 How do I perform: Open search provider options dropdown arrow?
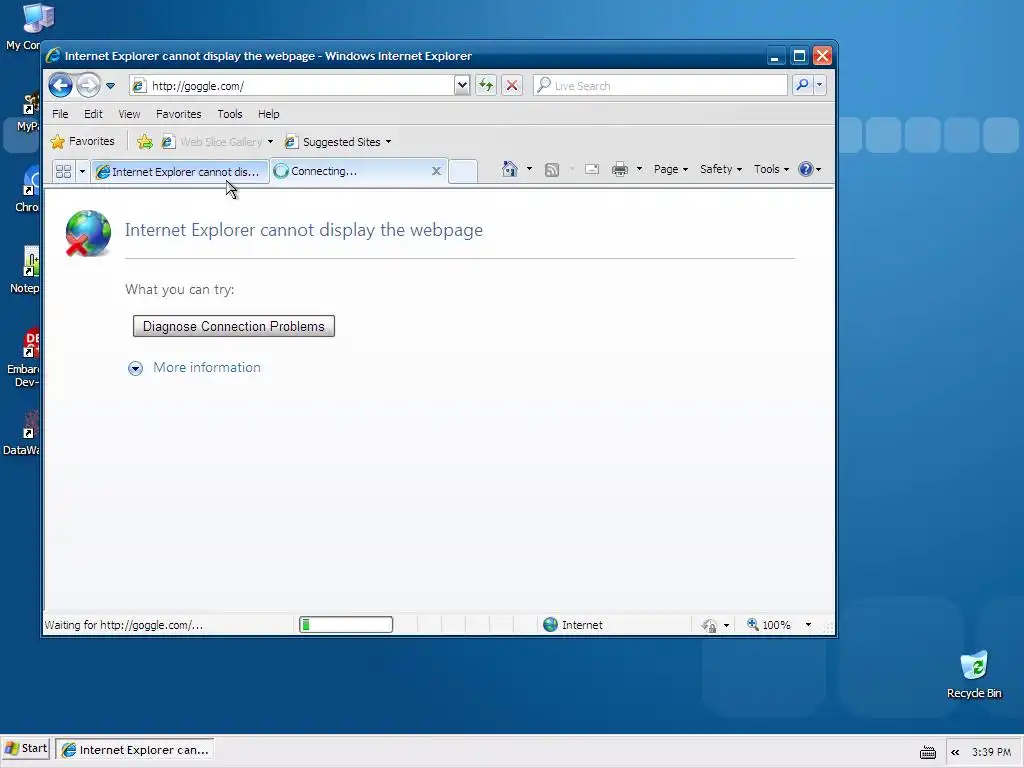819,85
